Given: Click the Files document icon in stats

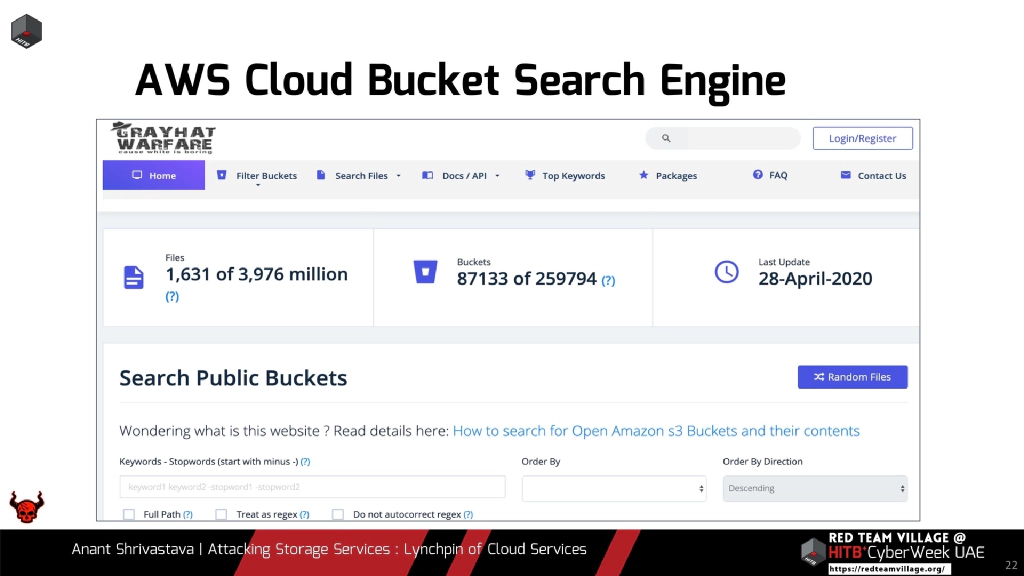Looking at the screenshot, I should point(134,277).
